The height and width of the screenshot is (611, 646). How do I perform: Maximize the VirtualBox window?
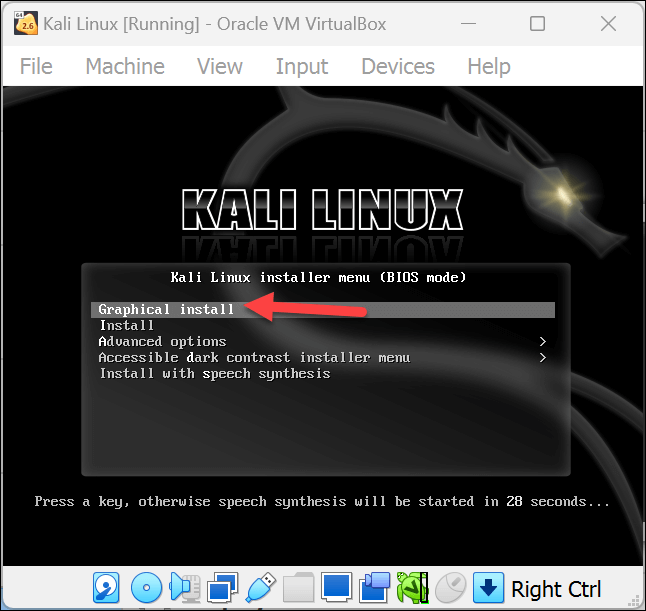tap(537, 23)
